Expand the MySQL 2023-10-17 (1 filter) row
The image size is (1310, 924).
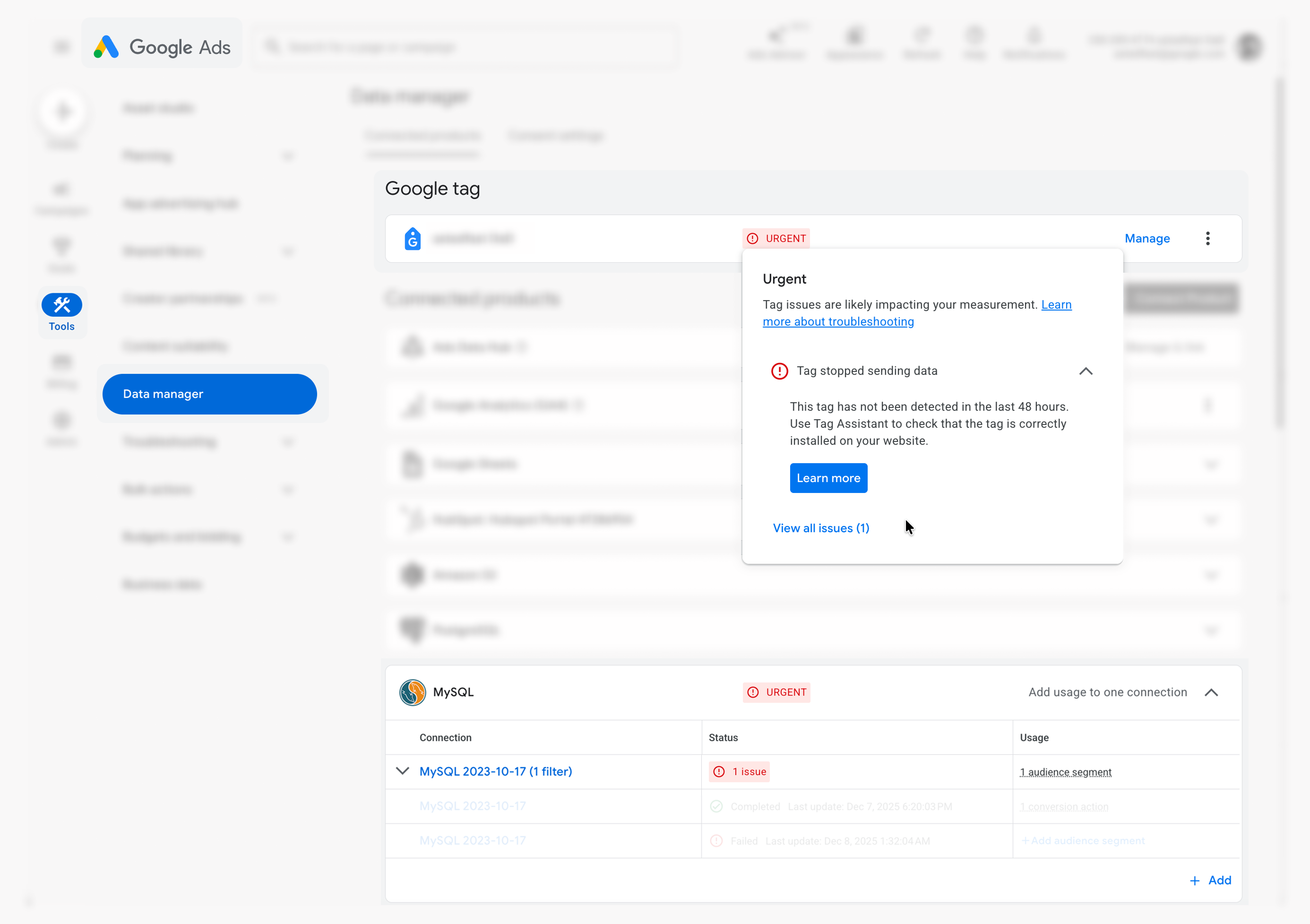(x=402, y=771)
